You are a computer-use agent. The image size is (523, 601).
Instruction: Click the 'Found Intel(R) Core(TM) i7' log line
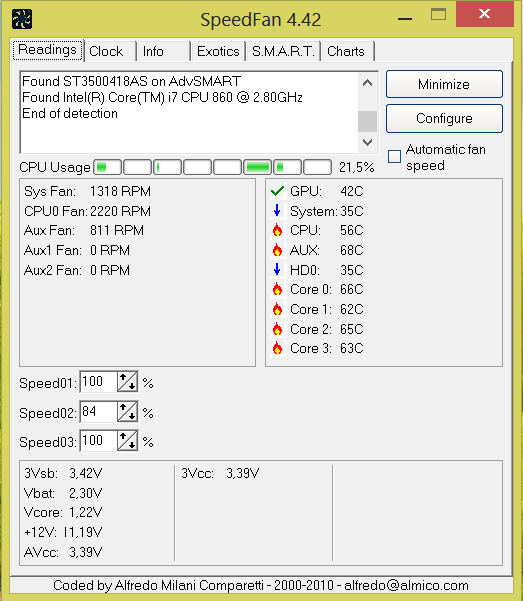pyautogui.click(x=163, y=97)
